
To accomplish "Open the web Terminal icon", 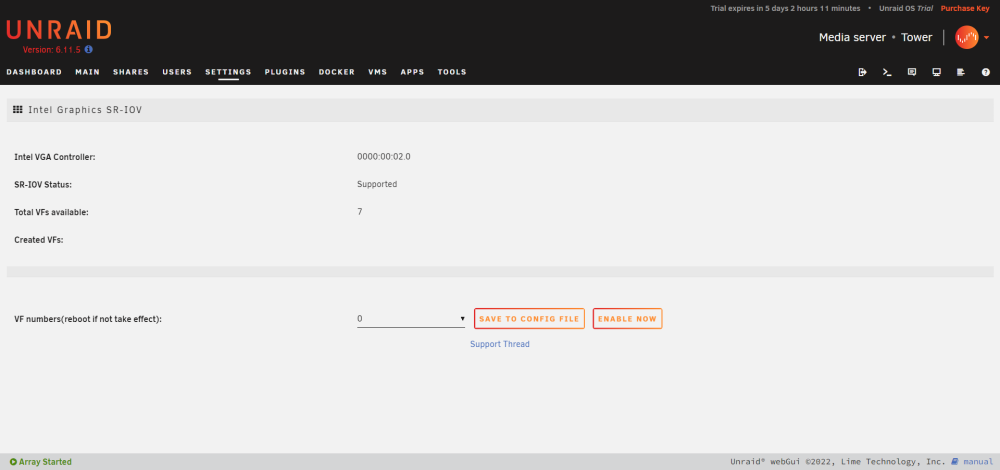I will [887, 72].
